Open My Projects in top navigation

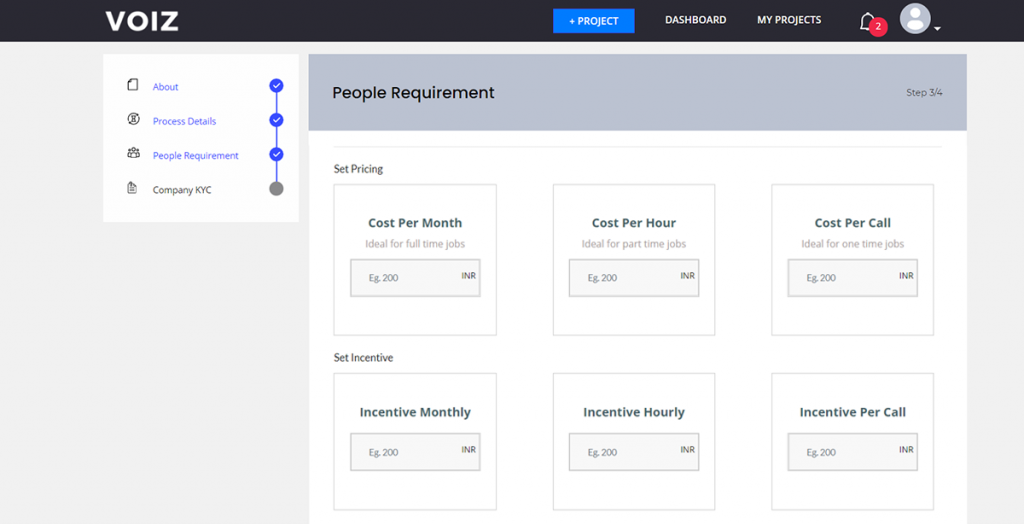pyautogui.click(x=789, y=20)
